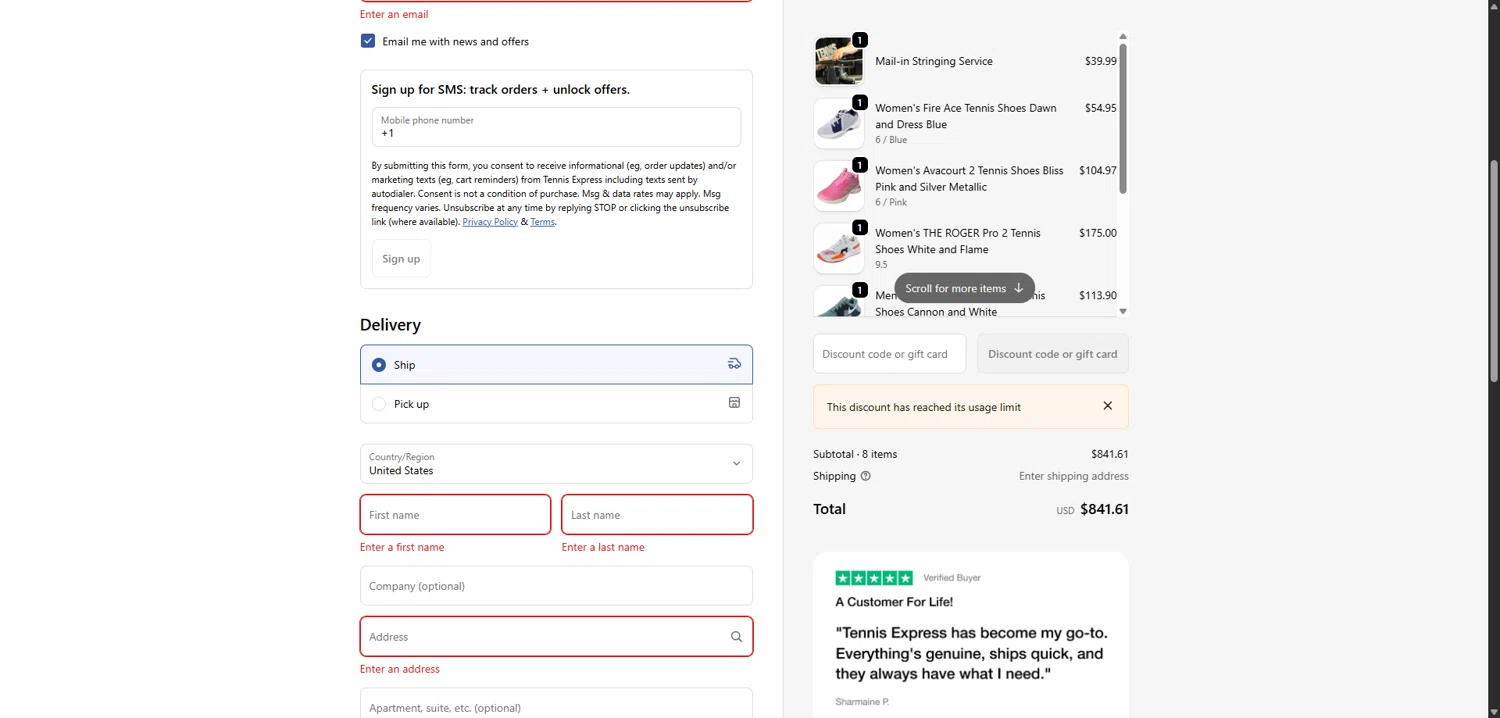Focus the Last name field
Screen dimensions: 1500x718
(657, 515)
